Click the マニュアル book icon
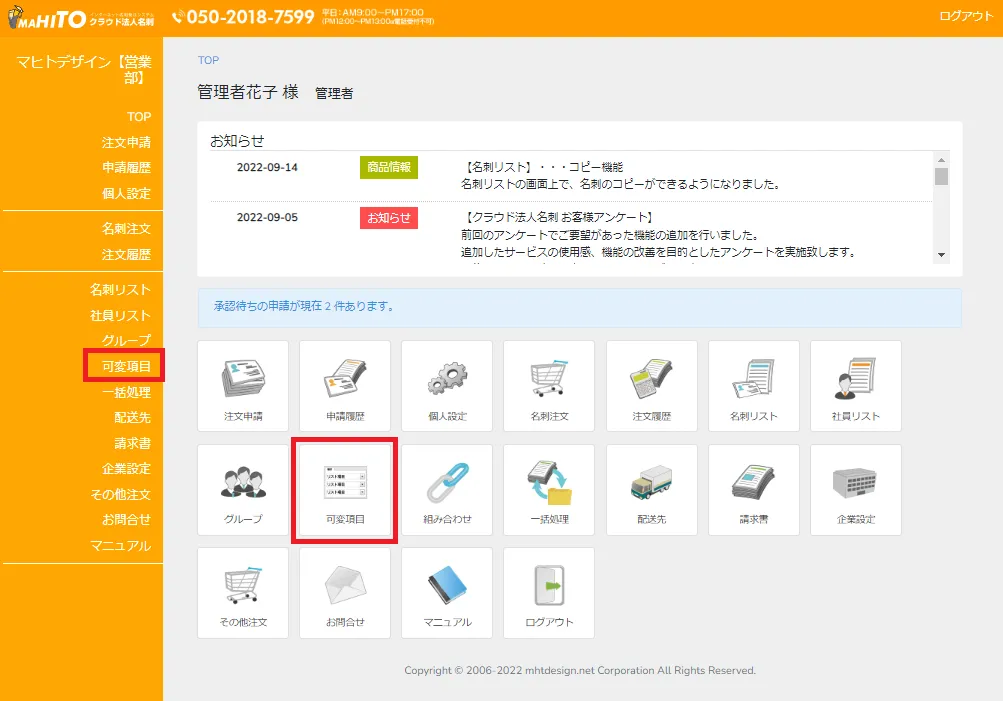The image size is (1003, 701). click(x=447, y=592)
